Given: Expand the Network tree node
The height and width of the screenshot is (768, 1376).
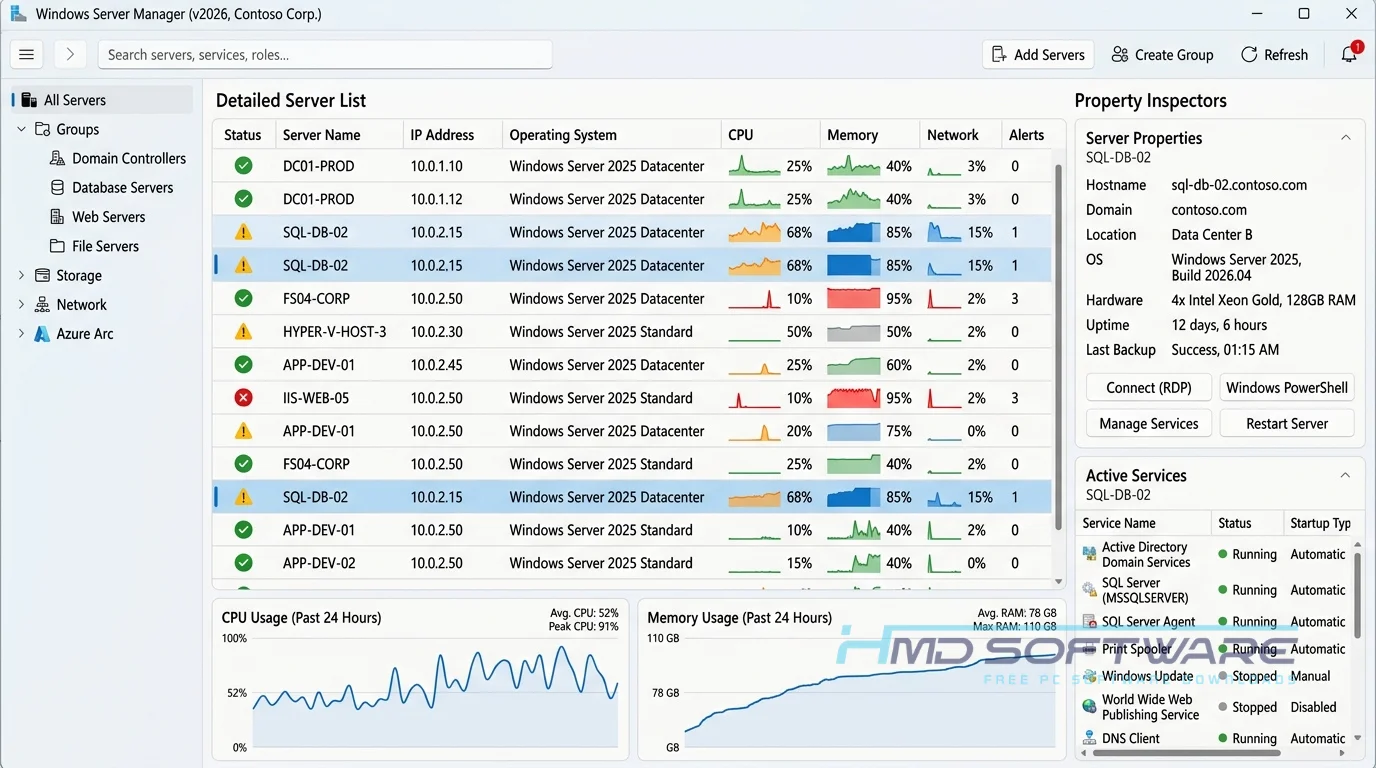Looking at the screenshot, I should point(21,304).
